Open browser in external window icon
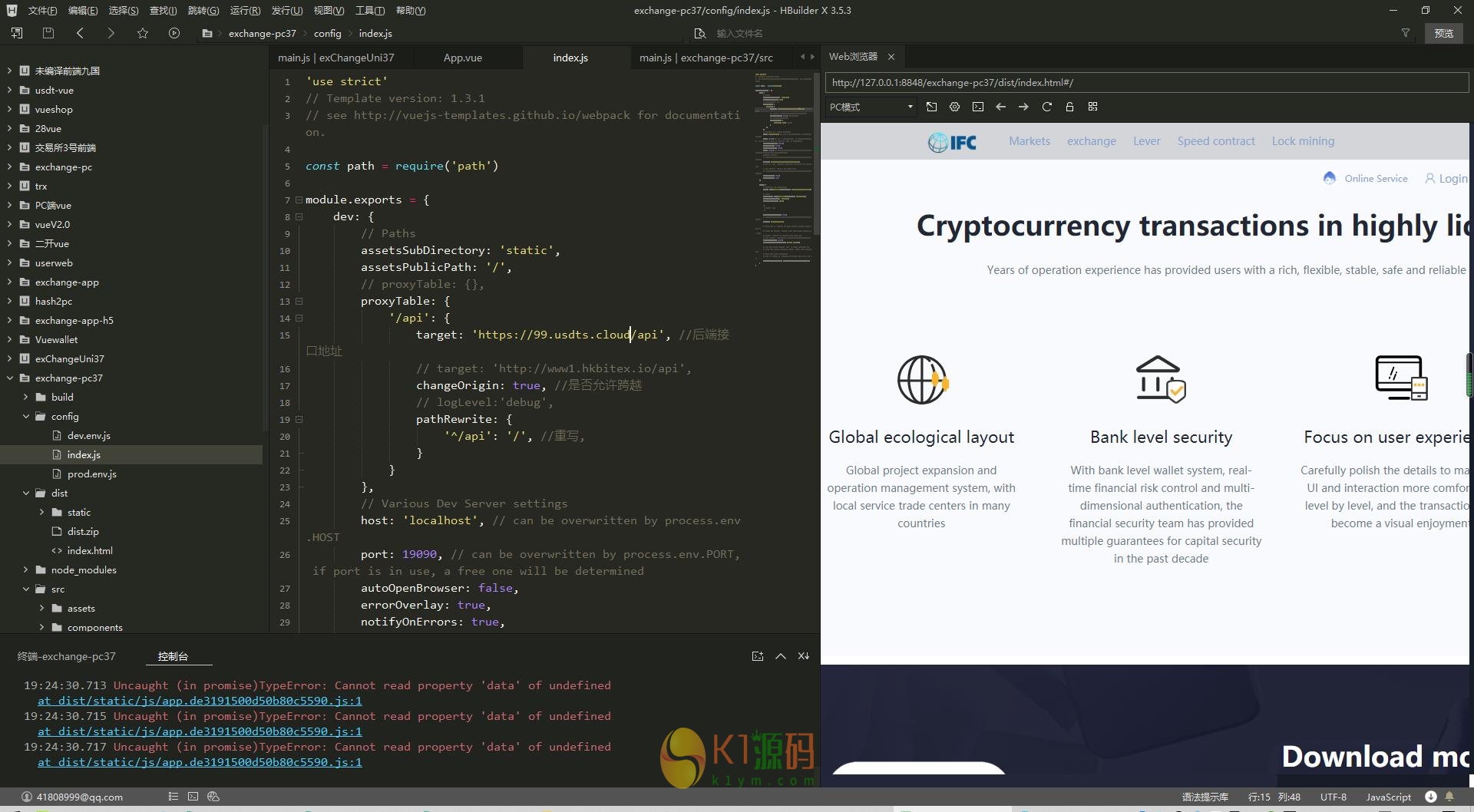The height and width of the screenshot is (812, 1474). [931, 107]
